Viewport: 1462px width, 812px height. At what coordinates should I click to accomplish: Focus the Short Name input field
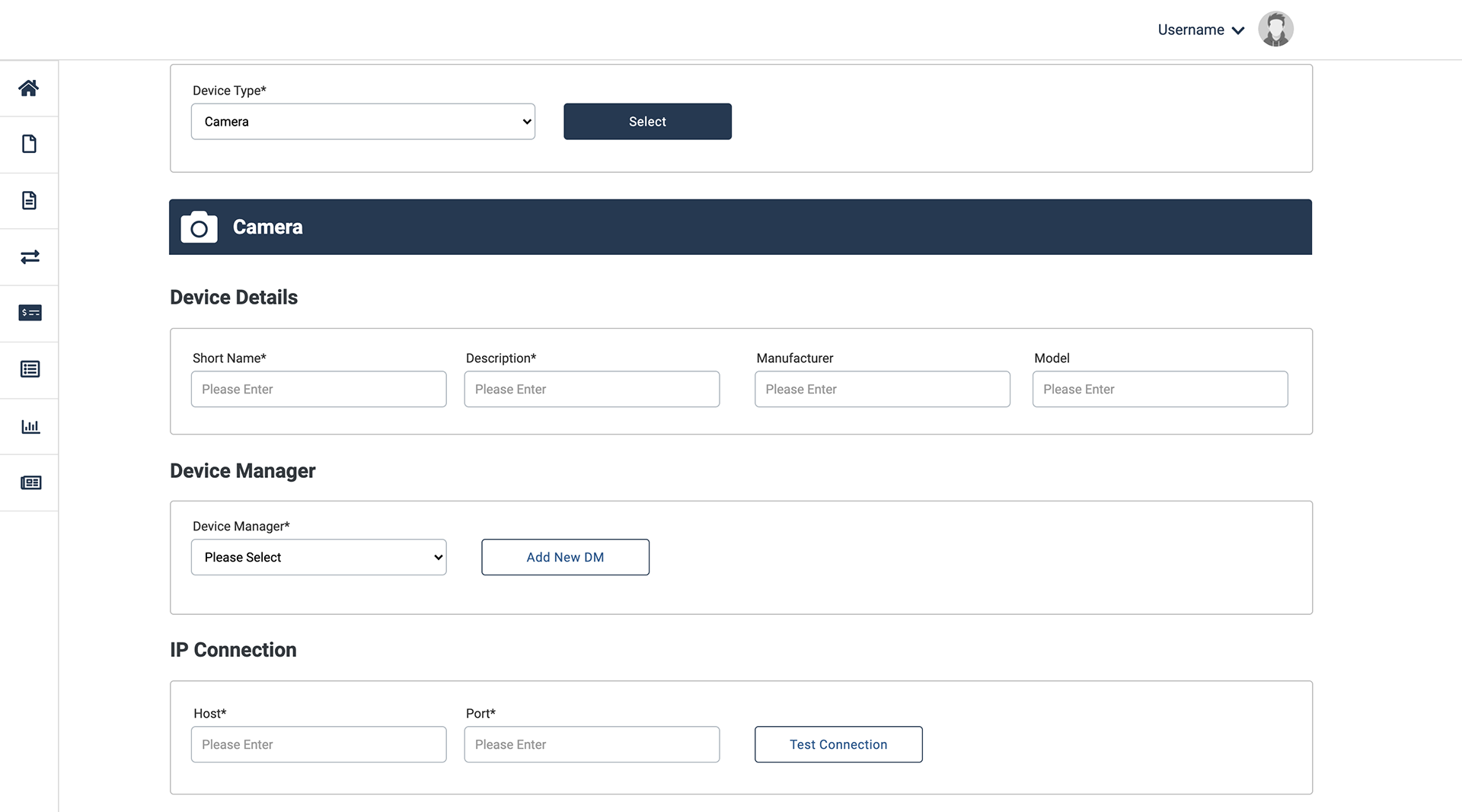click(318, 389)
